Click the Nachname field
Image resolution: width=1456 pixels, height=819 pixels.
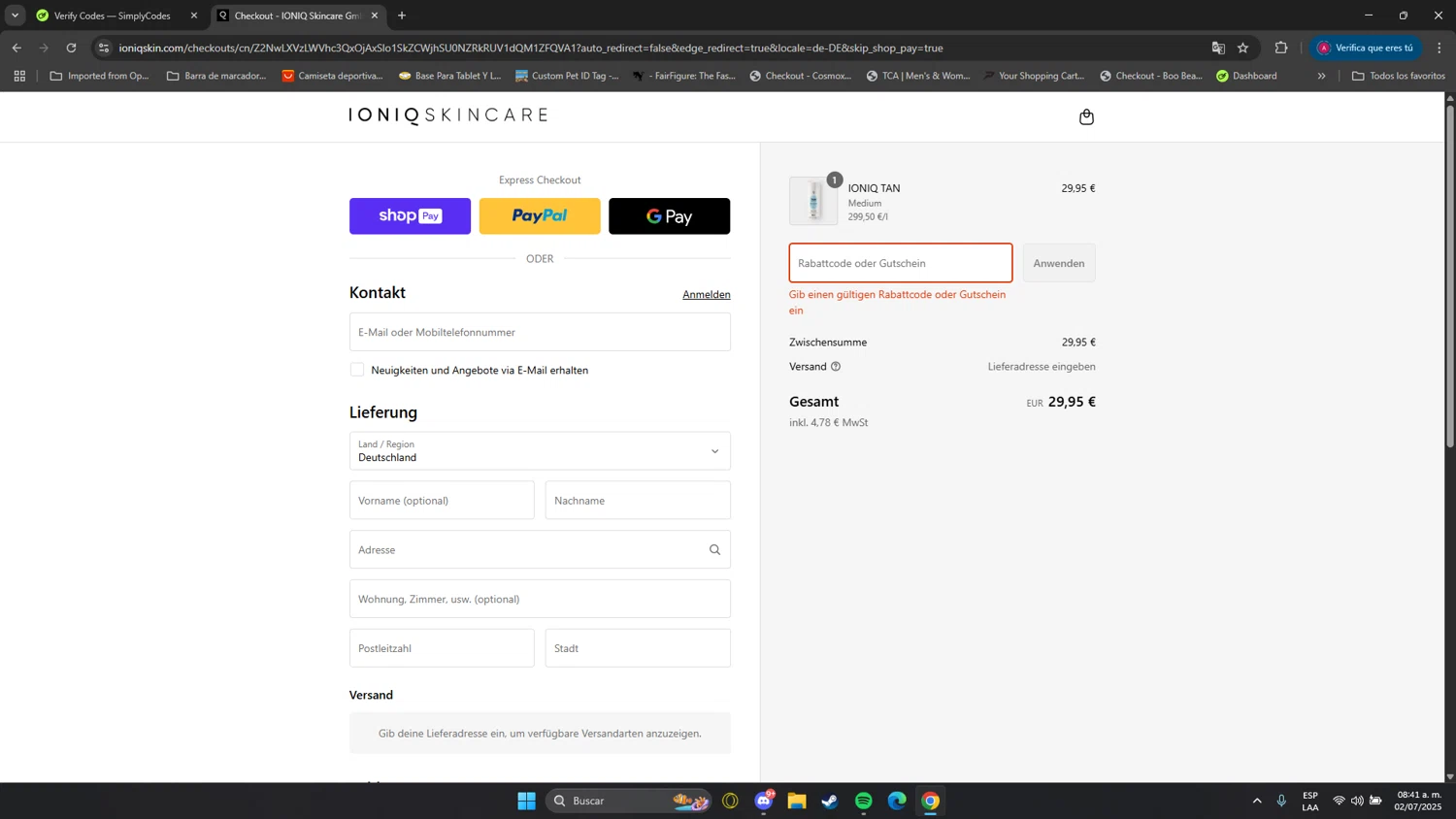tap(638, 501)
